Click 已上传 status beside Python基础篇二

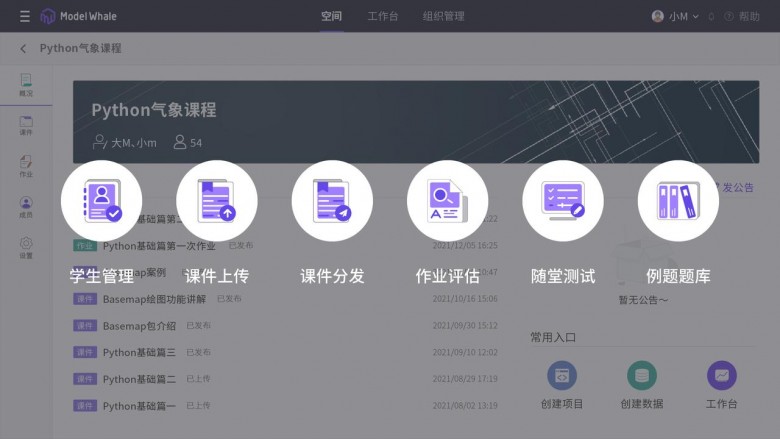click(x=198, y=379)
